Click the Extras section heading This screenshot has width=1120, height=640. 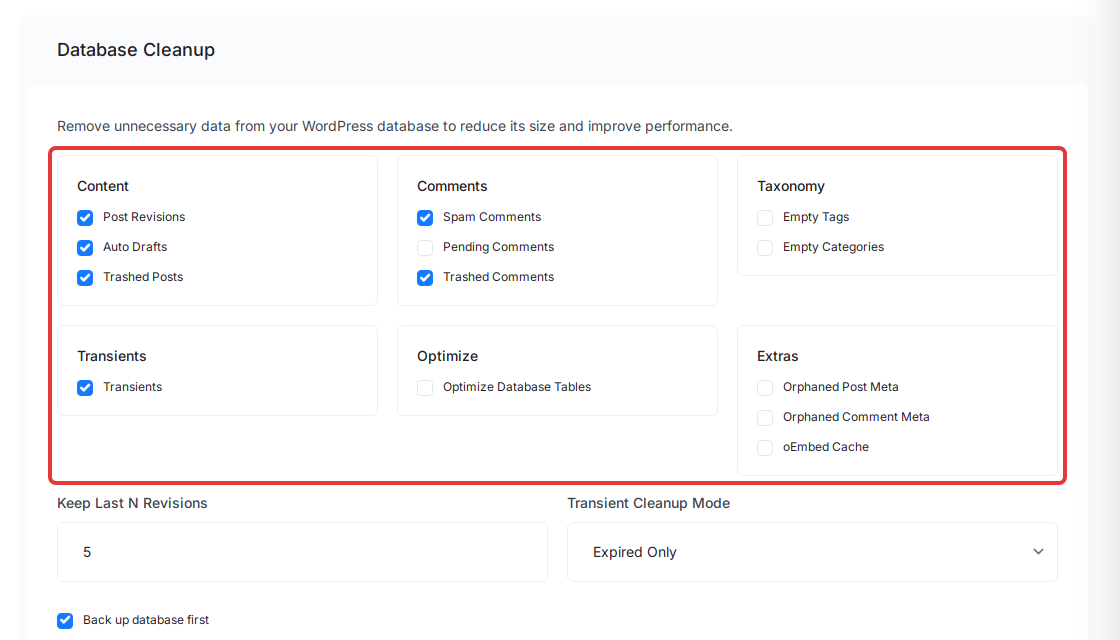(777, 356)
